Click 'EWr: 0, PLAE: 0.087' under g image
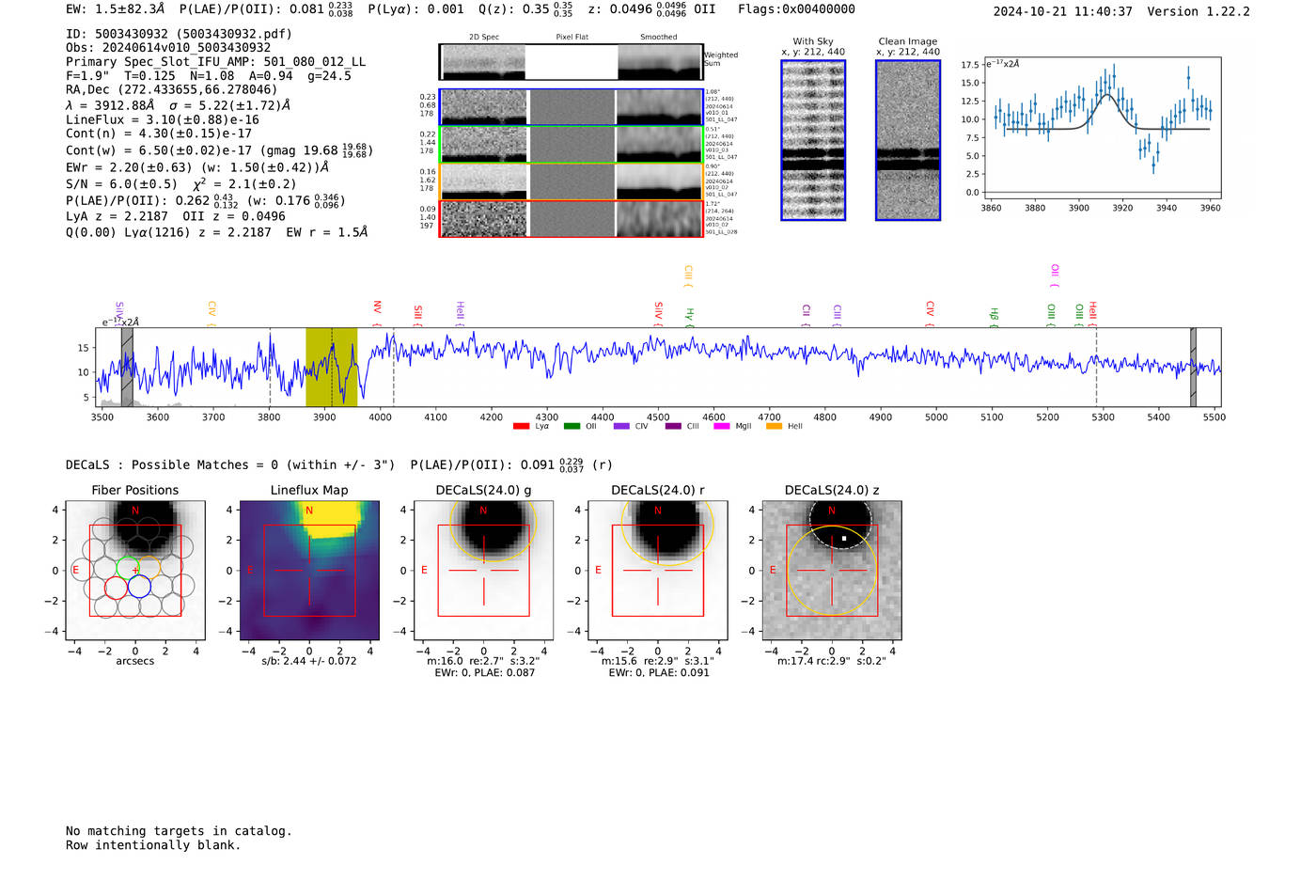Image resolution: width=1316 pixels, height=896 pixels. pyautogui.click(x=484, y=672)
